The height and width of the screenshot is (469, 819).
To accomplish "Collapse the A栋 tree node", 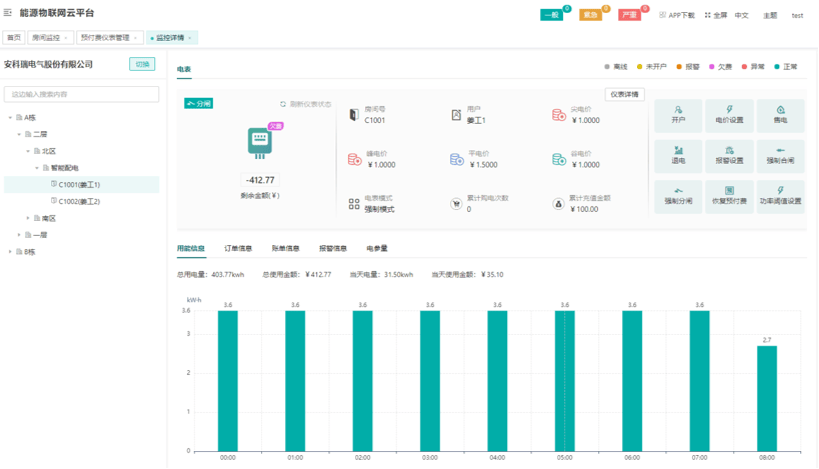I will pyautogui.click(x=11, y=117).
